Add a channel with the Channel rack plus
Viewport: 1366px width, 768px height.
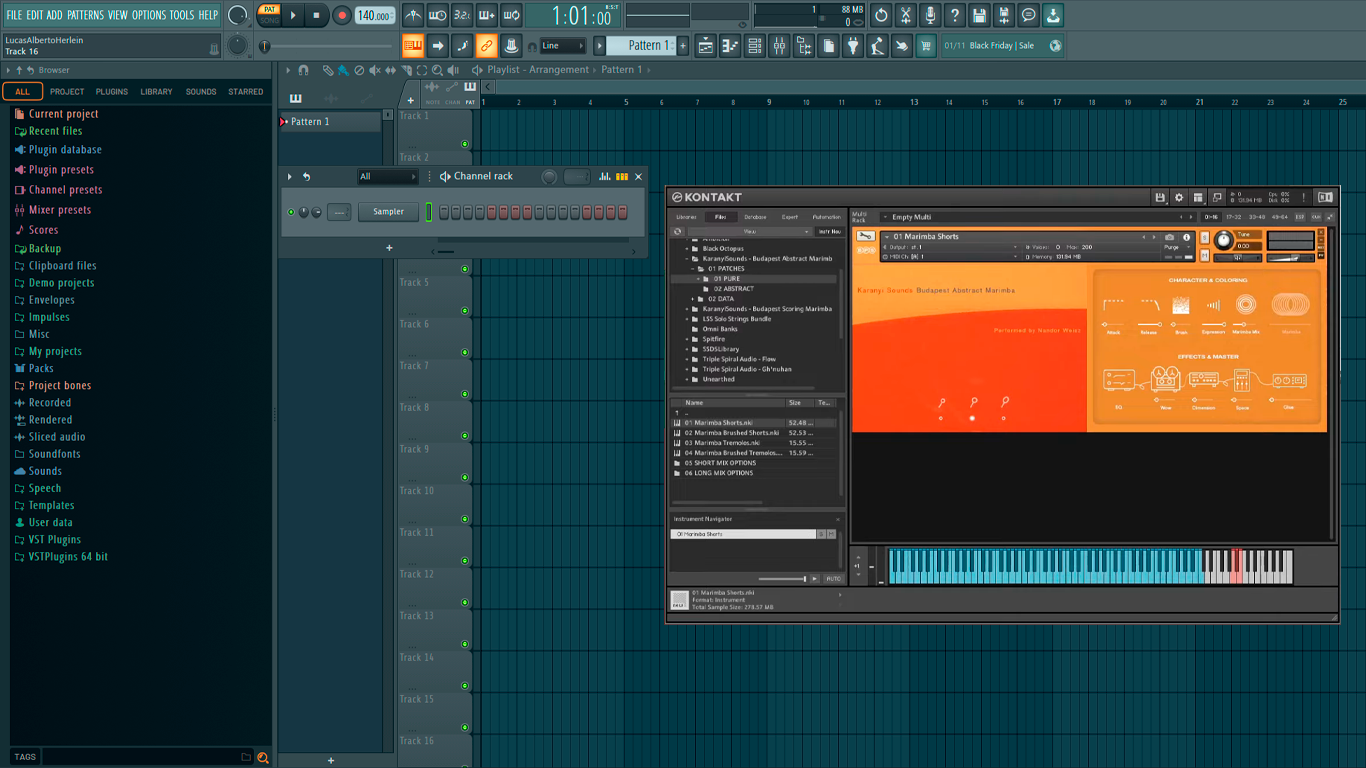click(389, 248)
